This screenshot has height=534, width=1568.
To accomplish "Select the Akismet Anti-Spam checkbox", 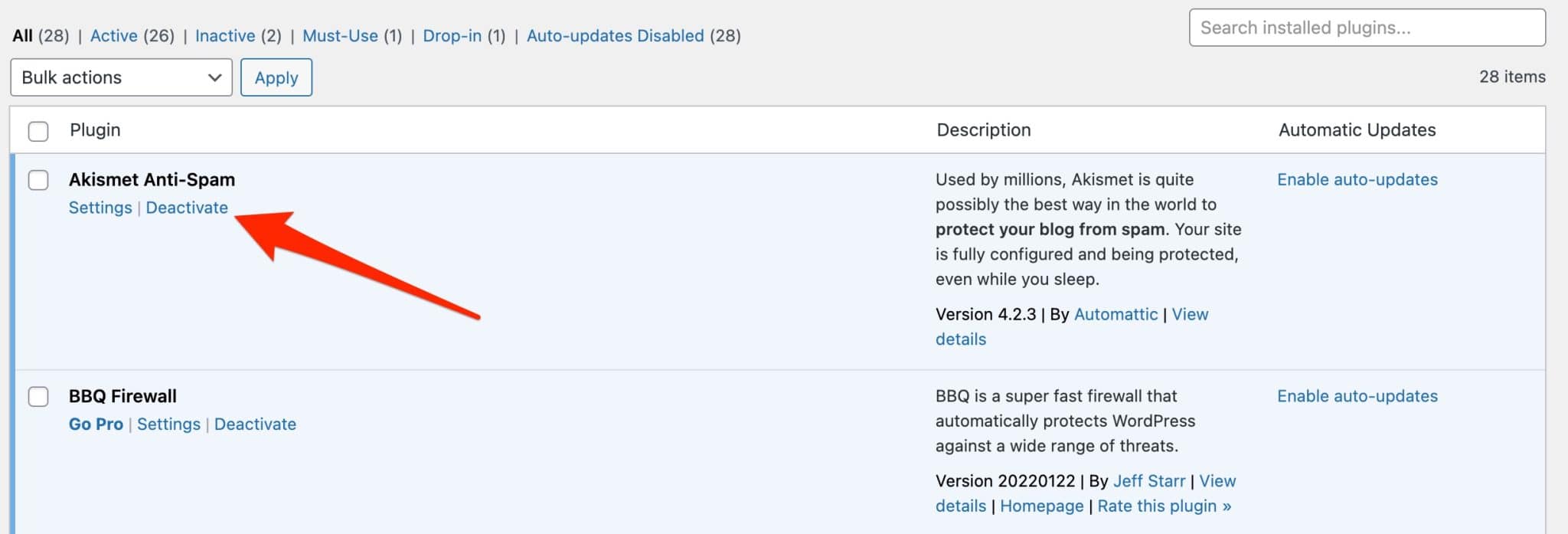I will pos(38,180).
